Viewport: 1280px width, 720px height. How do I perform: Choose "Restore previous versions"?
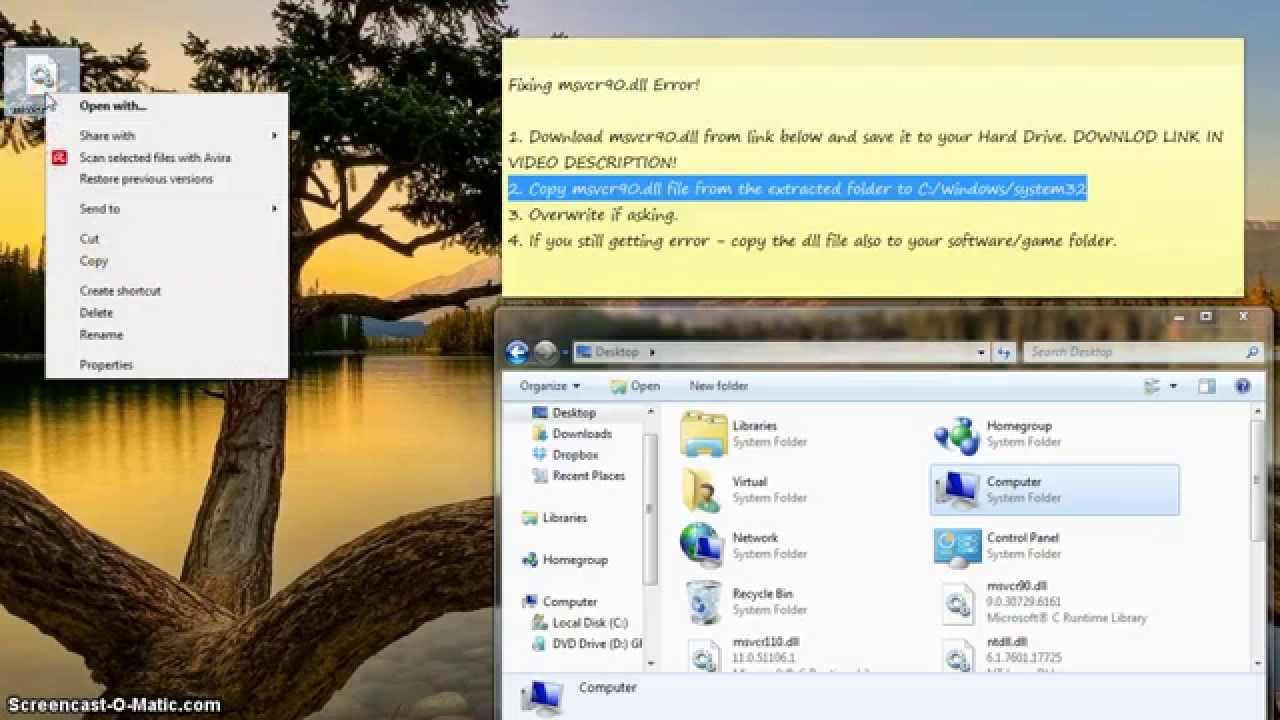146,180
